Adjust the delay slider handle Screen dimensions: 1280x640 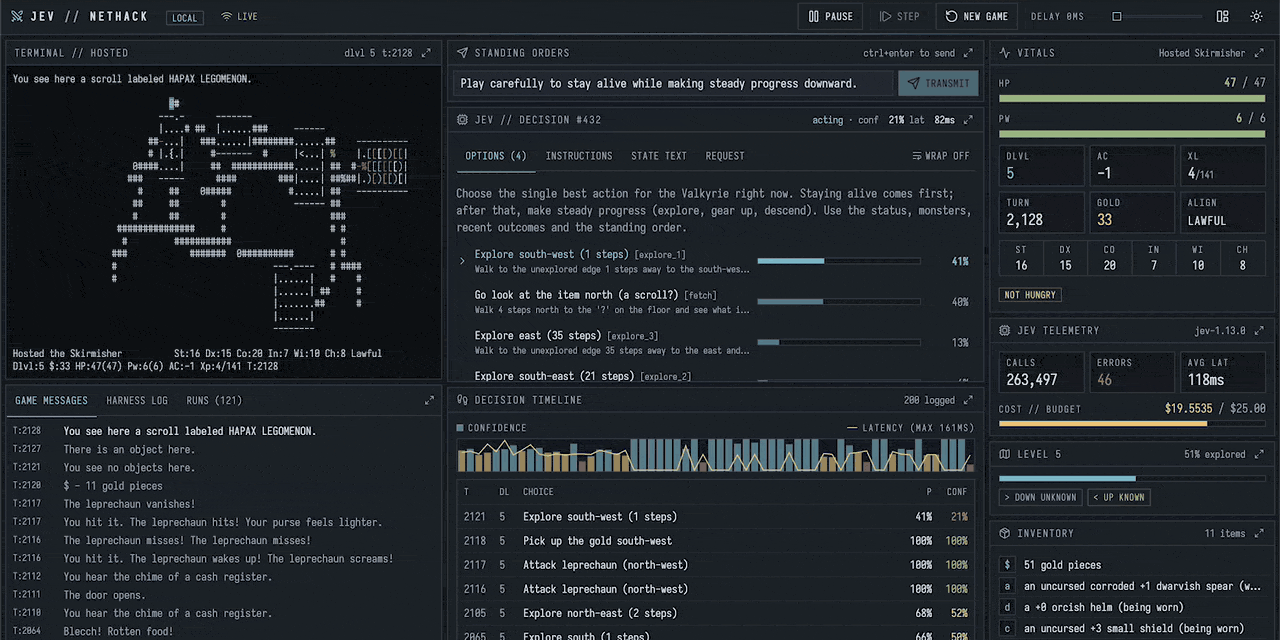click(x=1117, y=16)
